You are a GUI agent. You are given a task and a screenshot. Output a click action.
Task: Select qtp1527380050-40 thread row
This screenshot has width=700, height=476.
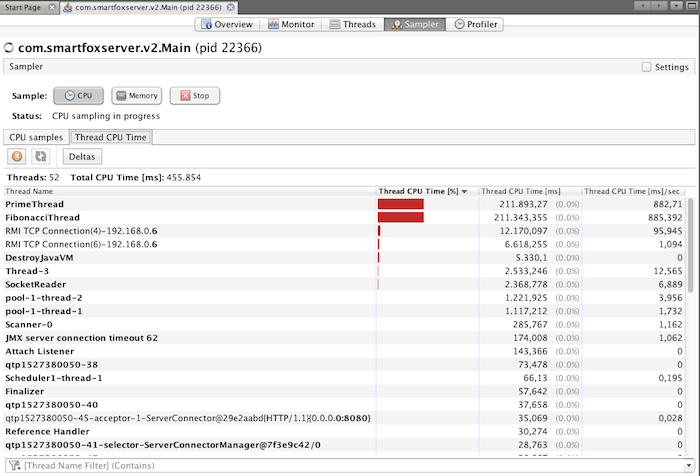(345, 405)
